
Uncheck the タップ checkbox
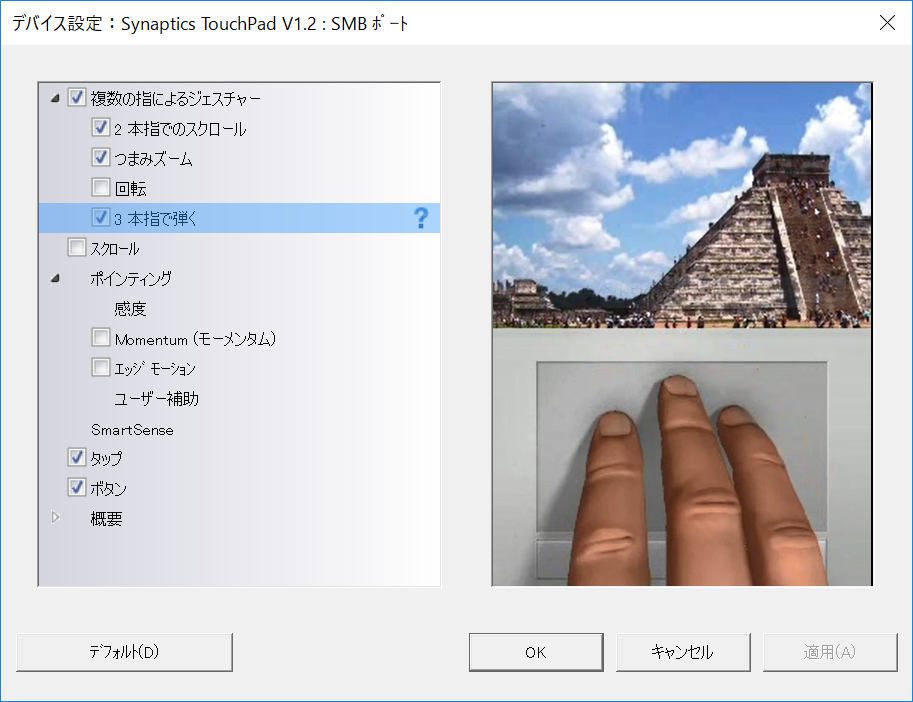pos(76,458)
